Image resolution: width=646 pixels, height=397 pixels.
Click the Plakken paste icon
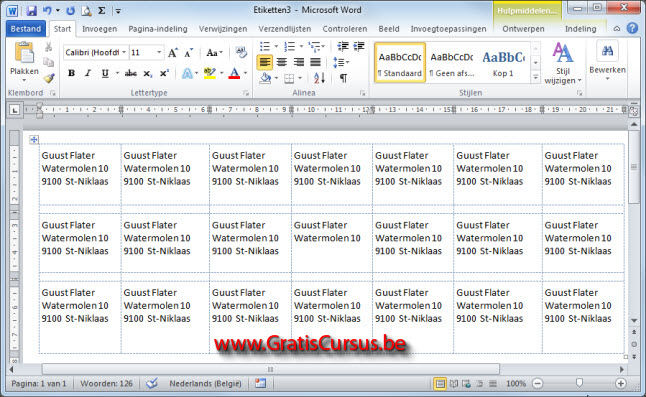pyautogui.click(x=24, y=53)
